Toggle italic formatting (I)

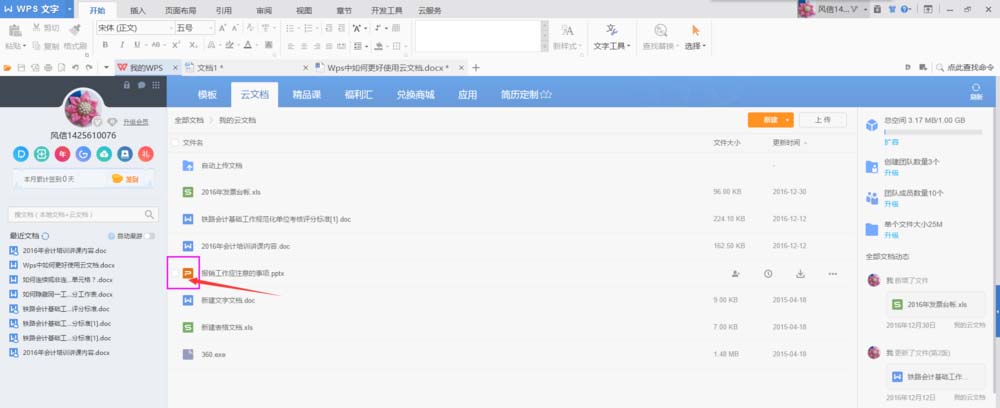pos(121,45)
